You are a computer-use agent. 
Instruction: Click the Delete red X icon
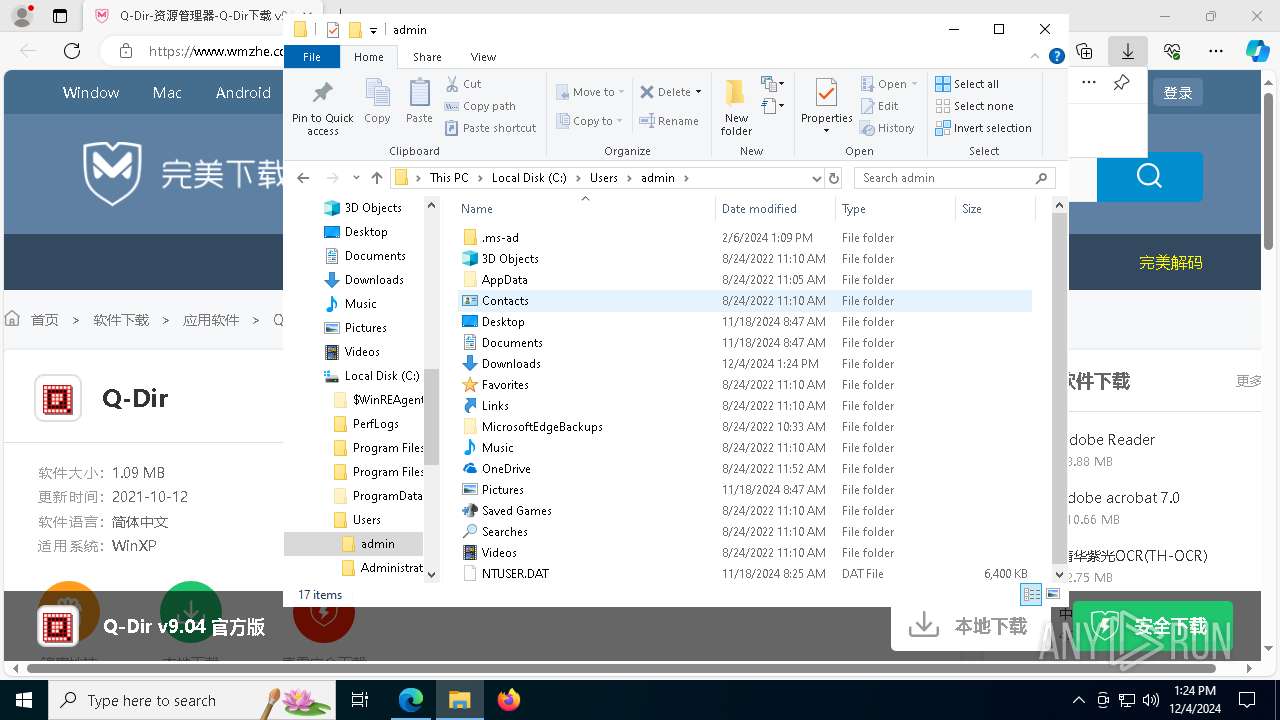click(x=647, y=92)
